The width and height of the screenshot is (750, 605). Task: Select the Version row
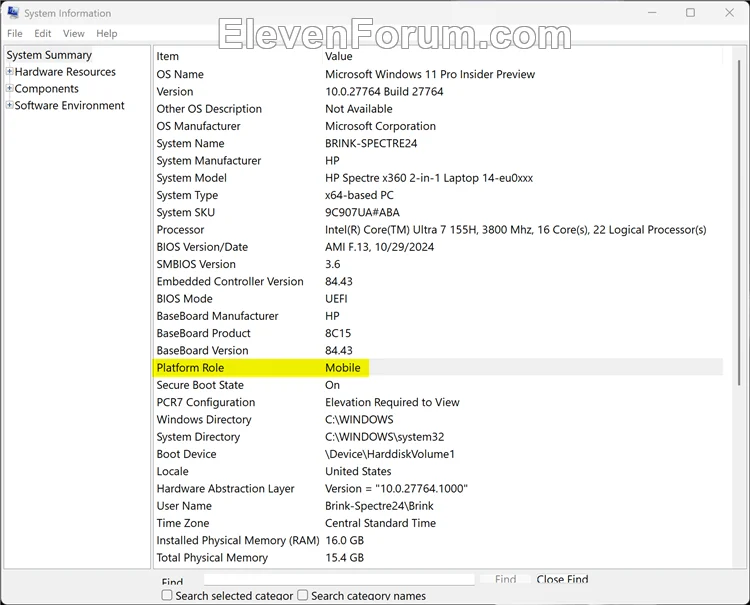(438, 91)
